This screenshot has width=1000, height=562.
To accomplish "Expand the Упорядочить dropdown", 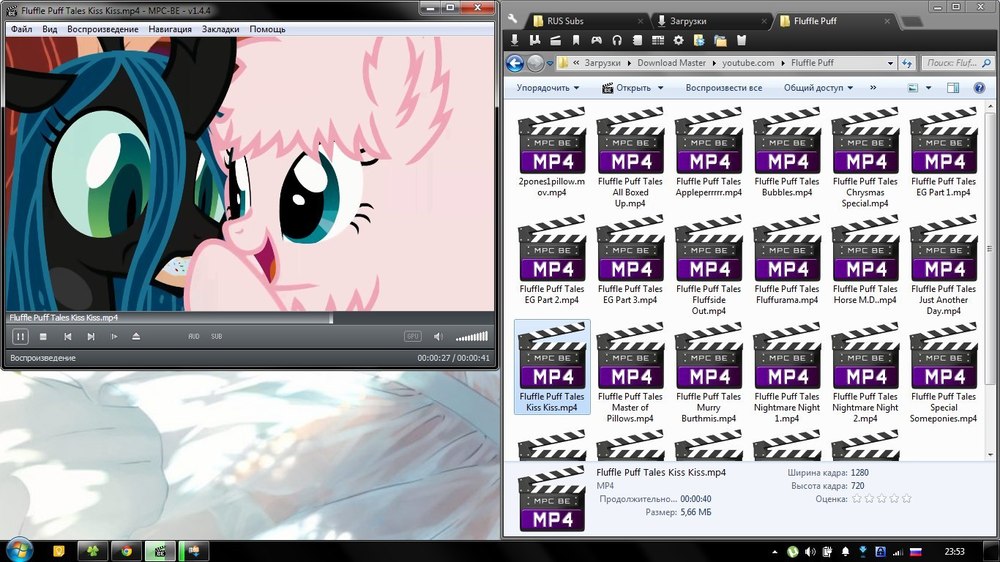I will [x=549, y=88].
